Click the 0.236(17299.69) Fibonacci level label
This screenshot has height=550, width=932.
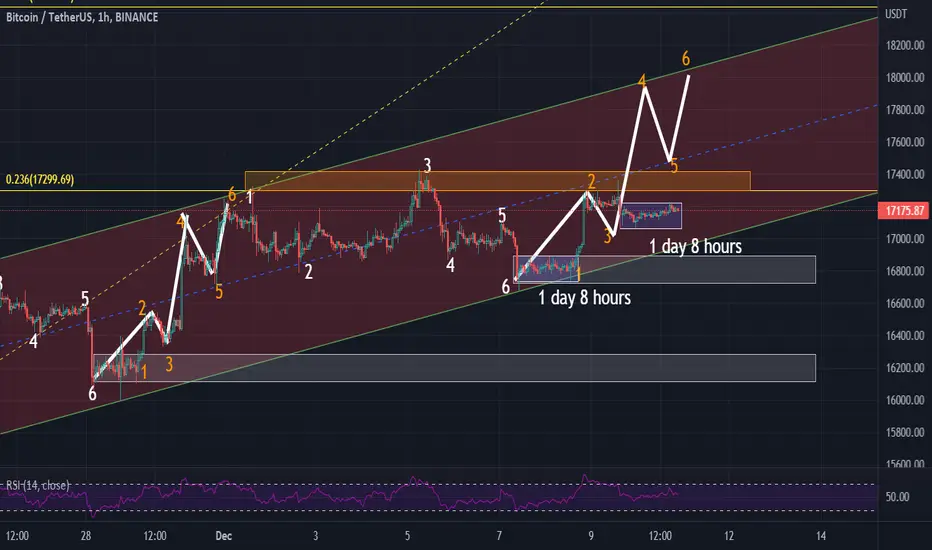(40, 179)
